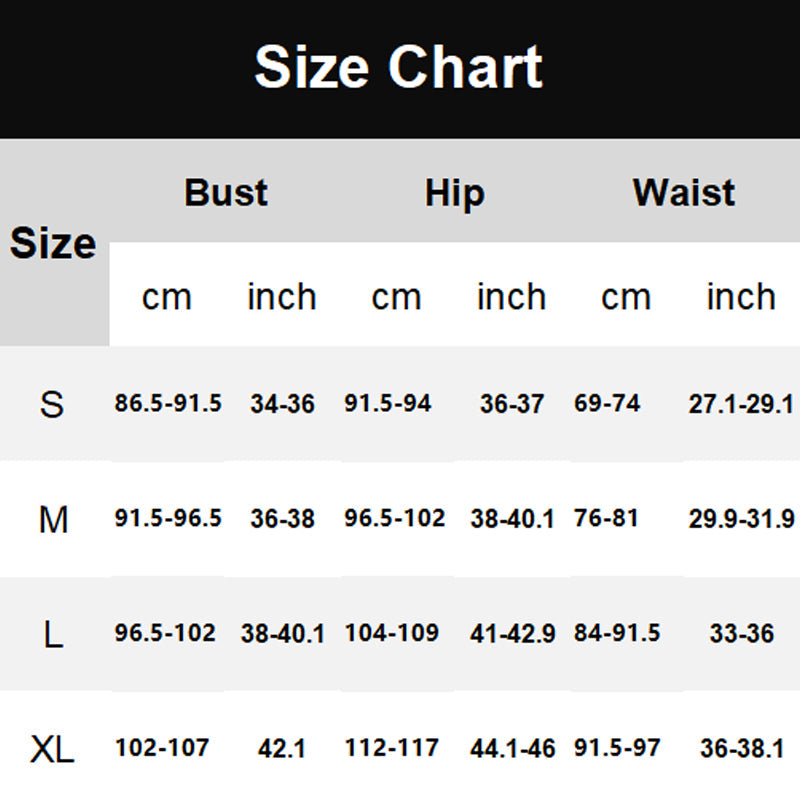The width and height of the screenshot is (800, 800).
Task: Click the Size Chart title
Action: pyautogui.click(x=398, y=68)
